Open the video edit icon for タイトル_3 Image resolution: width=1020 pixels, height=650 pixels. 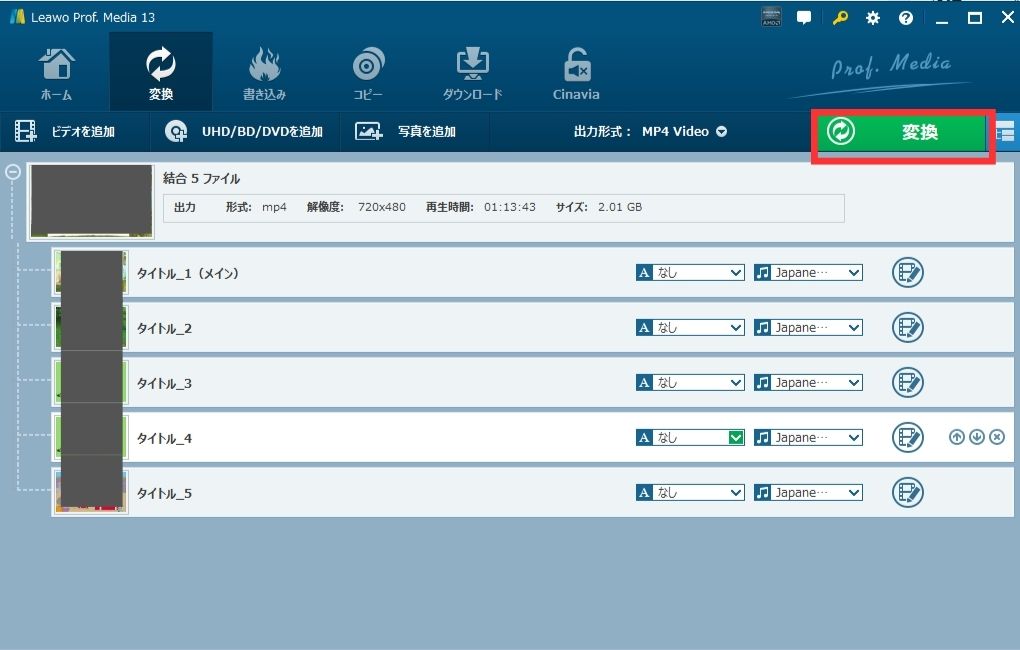point(907,382)
